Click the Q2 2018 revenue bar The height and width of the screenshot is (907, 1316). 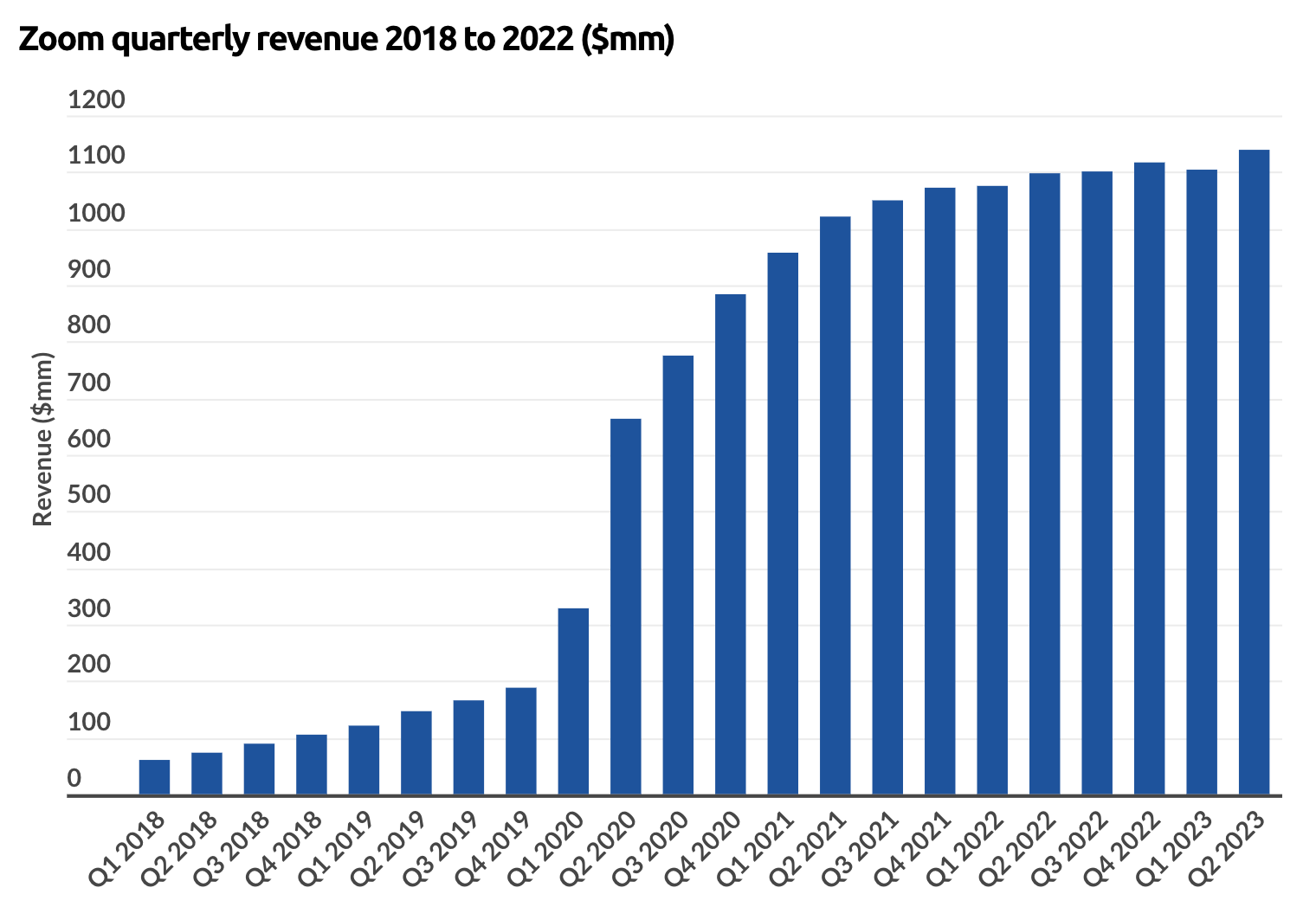pyautogui.click(x=207, y=774)
